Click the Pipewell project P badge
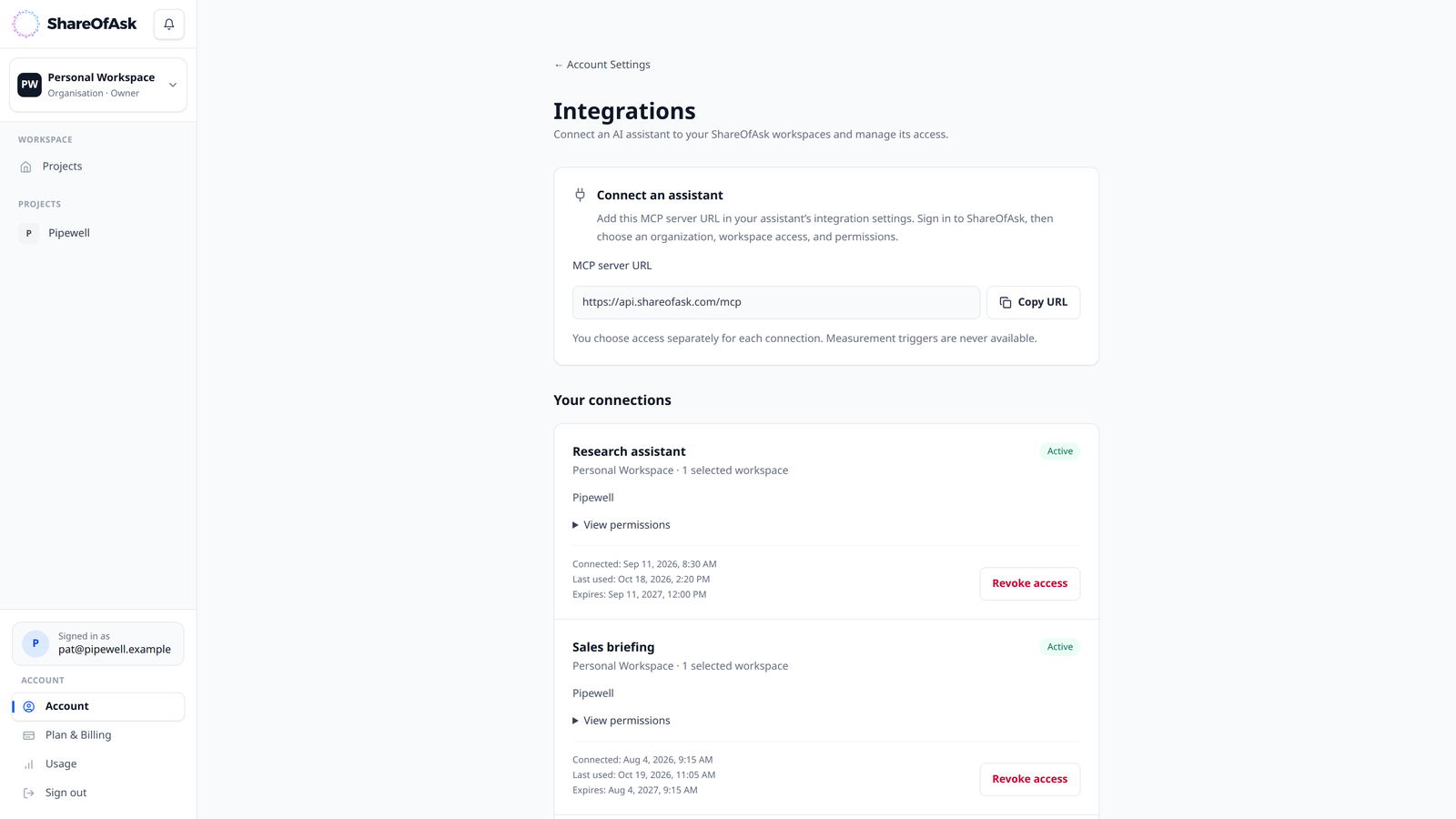Image resolution: width=1456 pixels, height=819 pixels. click(x=29, y=233)
